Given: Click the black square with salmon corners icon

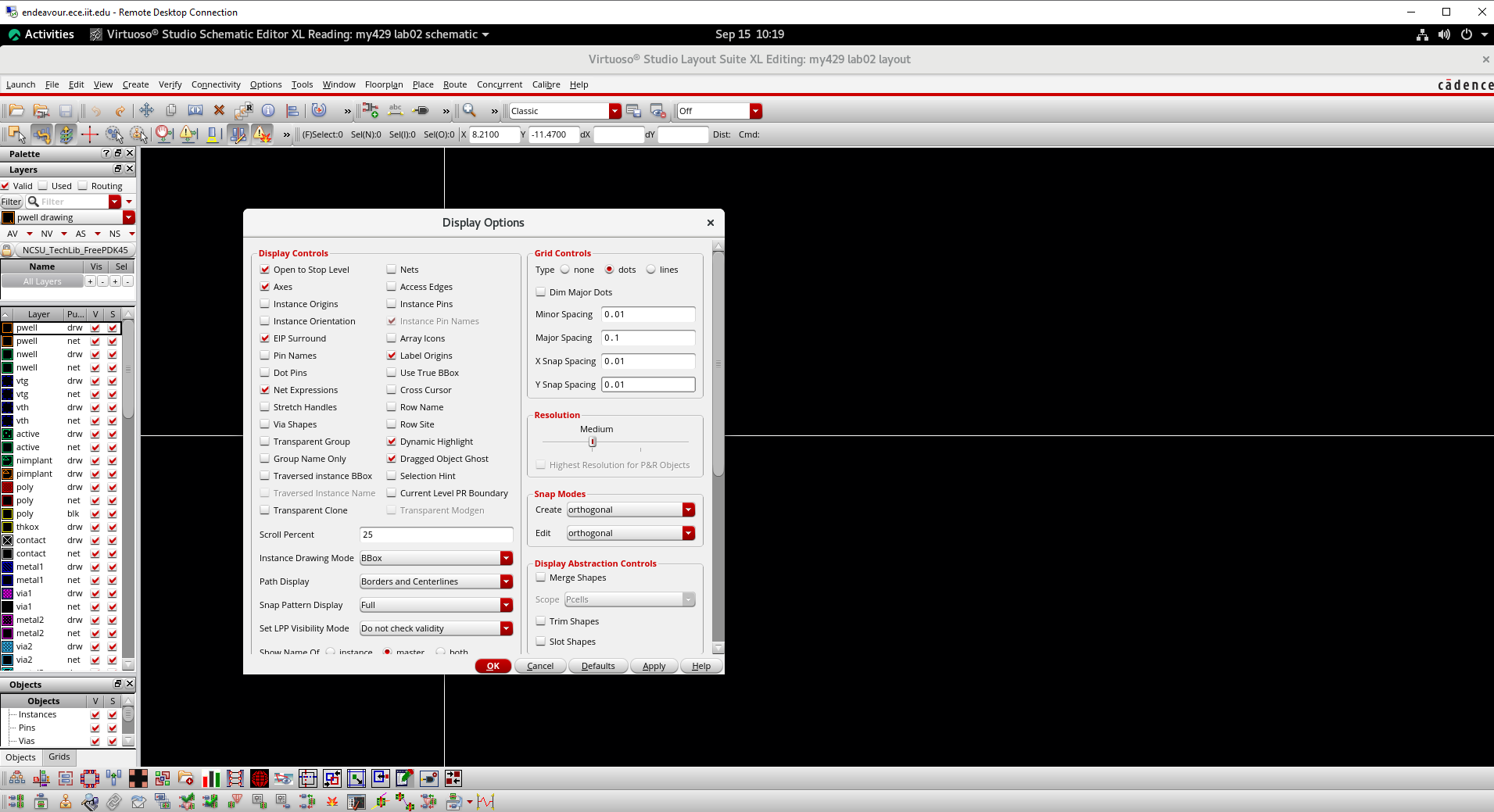Looking at the screenshot, I should (138, 778).
